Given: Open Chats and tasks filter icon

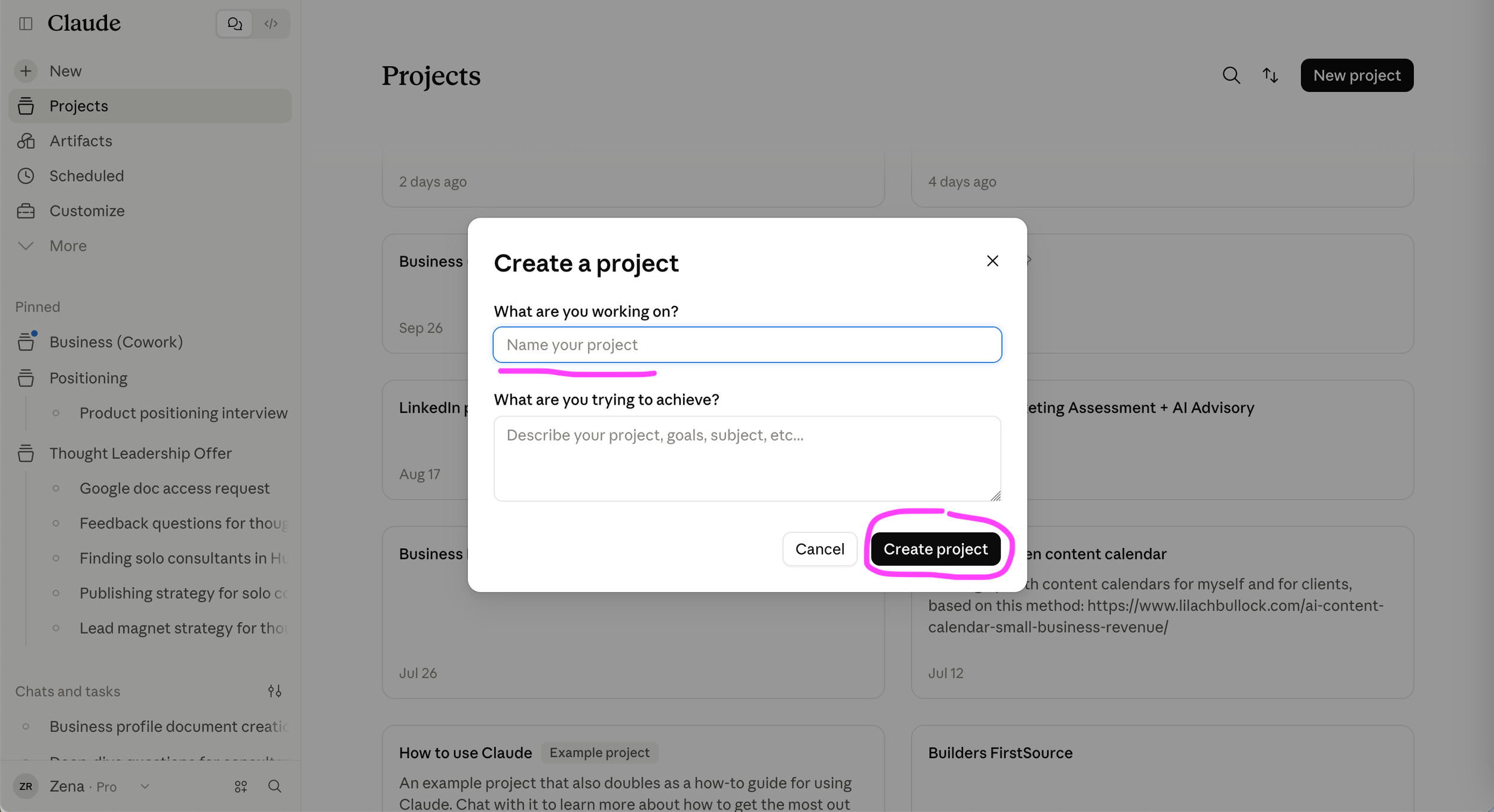Looking at the screenshot, I should point(275,691).
